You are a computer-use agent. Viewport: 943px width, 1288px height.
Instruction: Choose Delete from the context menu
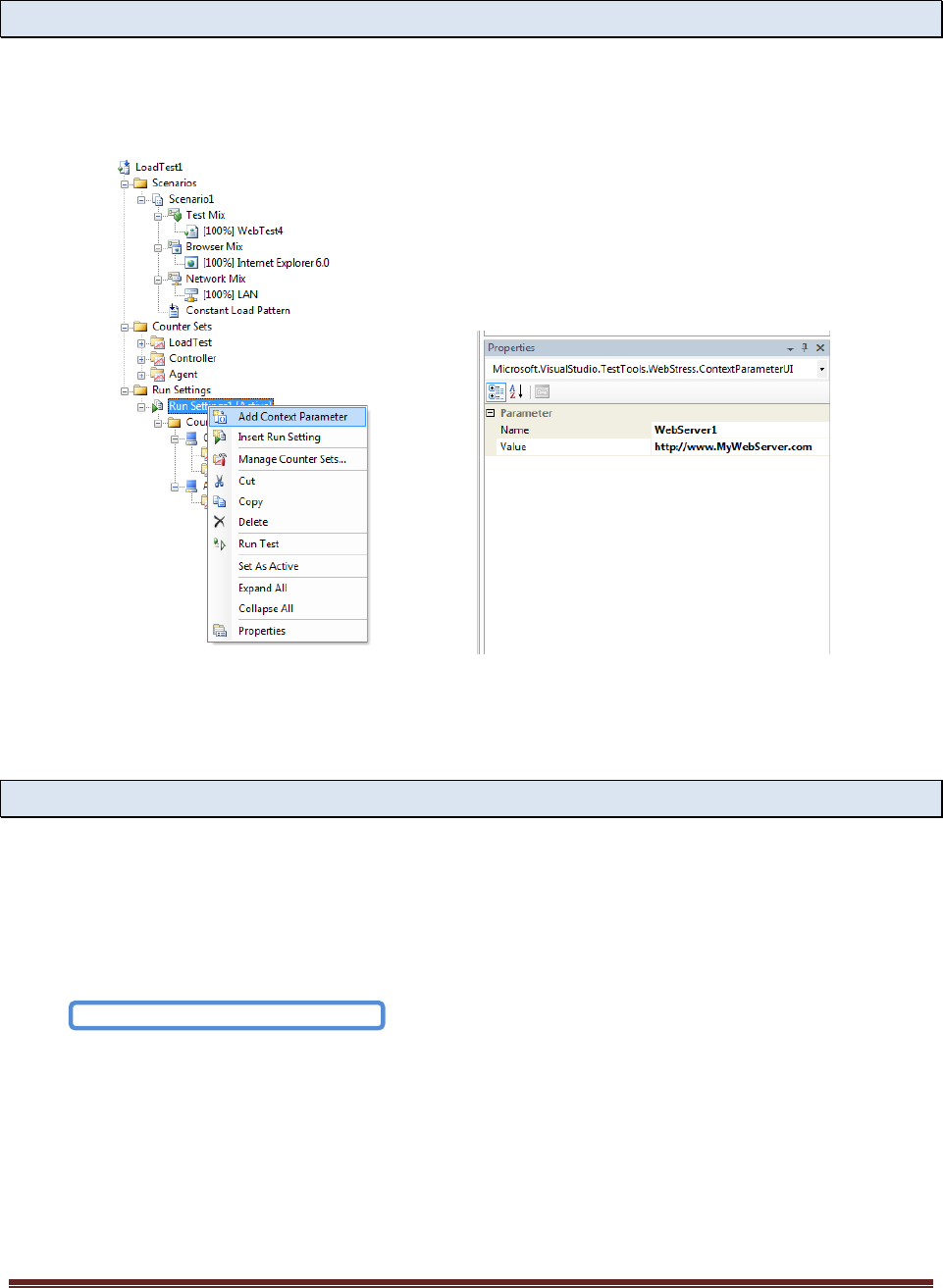[x=288, y=522]
